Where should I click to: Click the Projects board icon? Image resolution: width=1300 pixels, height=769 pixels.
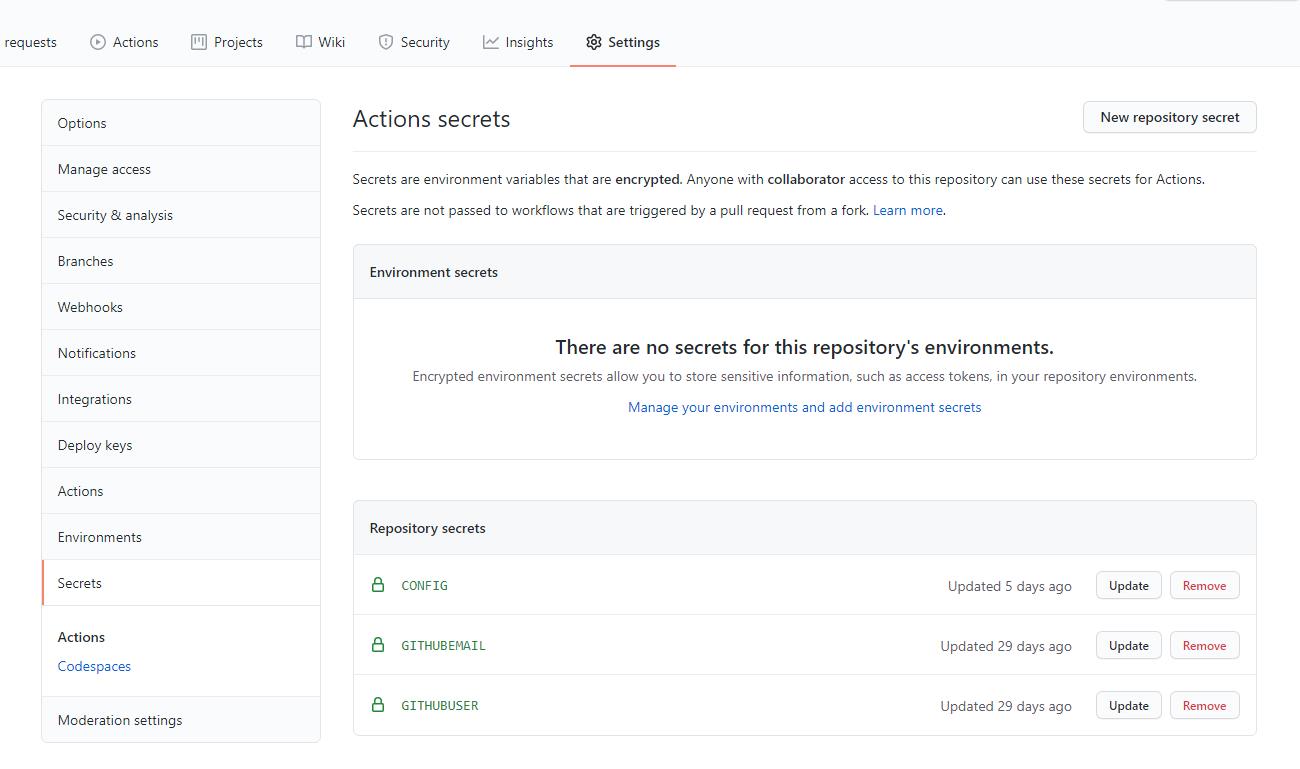199,42
